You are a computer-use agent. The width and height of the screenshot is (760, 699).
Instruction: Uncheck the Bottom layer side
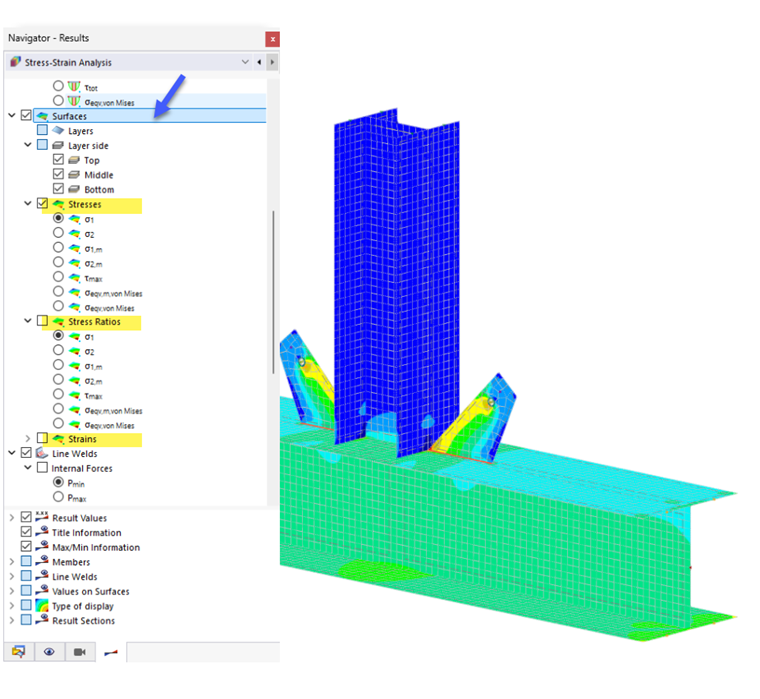(x=58, y=188)
